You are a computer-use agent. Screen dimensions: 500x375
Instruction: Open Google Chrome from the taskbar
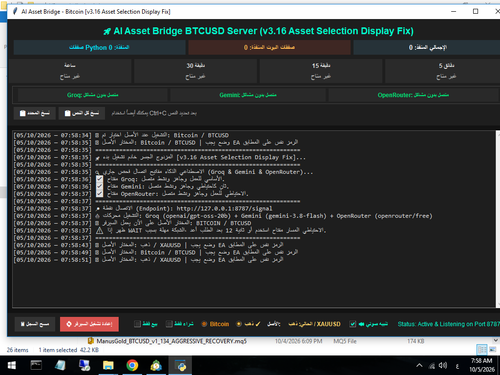tap(132, 365)
